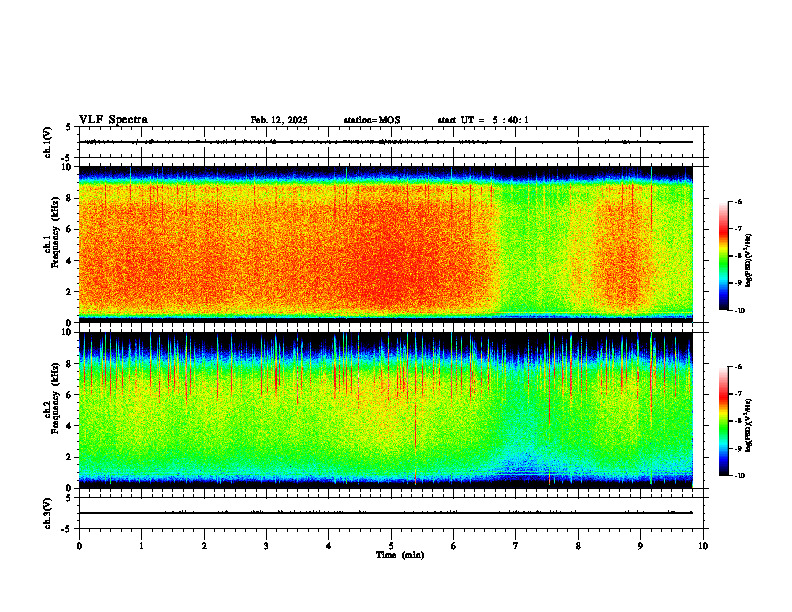This screenshot has width=792, height=612.
Task: Click the "8" kHz tick on ch.2 frequency axis
Action: pyautogui.click(x=70, y=364)
